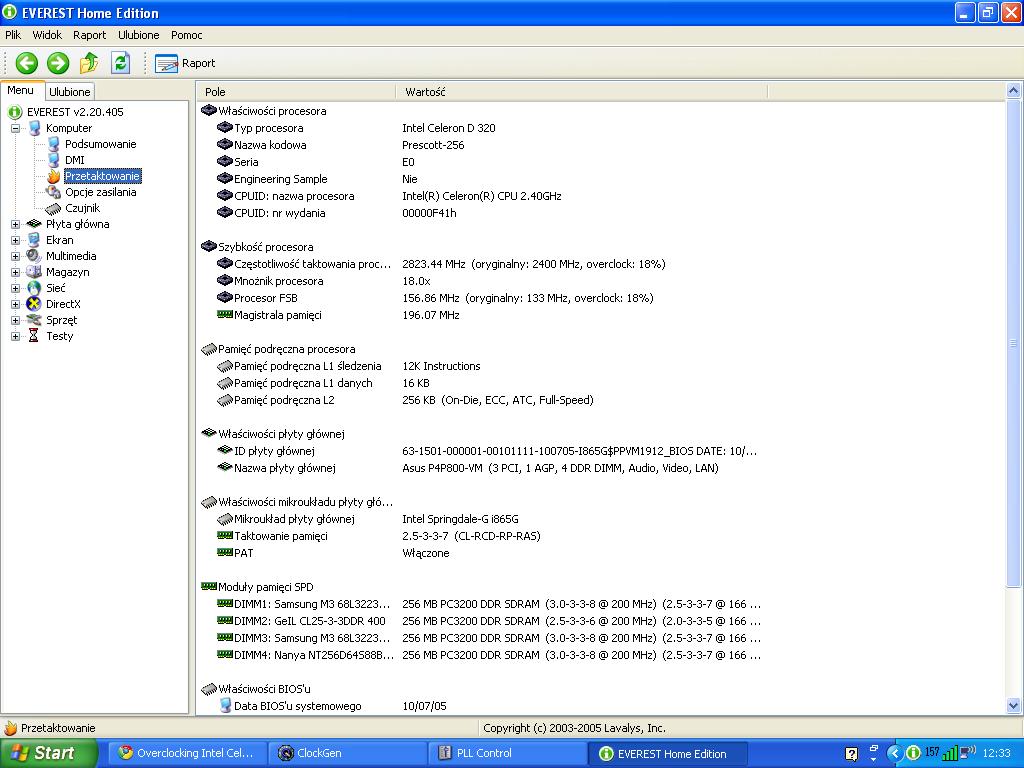Screen dimensions: 1024x768
Task: Click the system tray expand arrow
Action: coord(894,753)
